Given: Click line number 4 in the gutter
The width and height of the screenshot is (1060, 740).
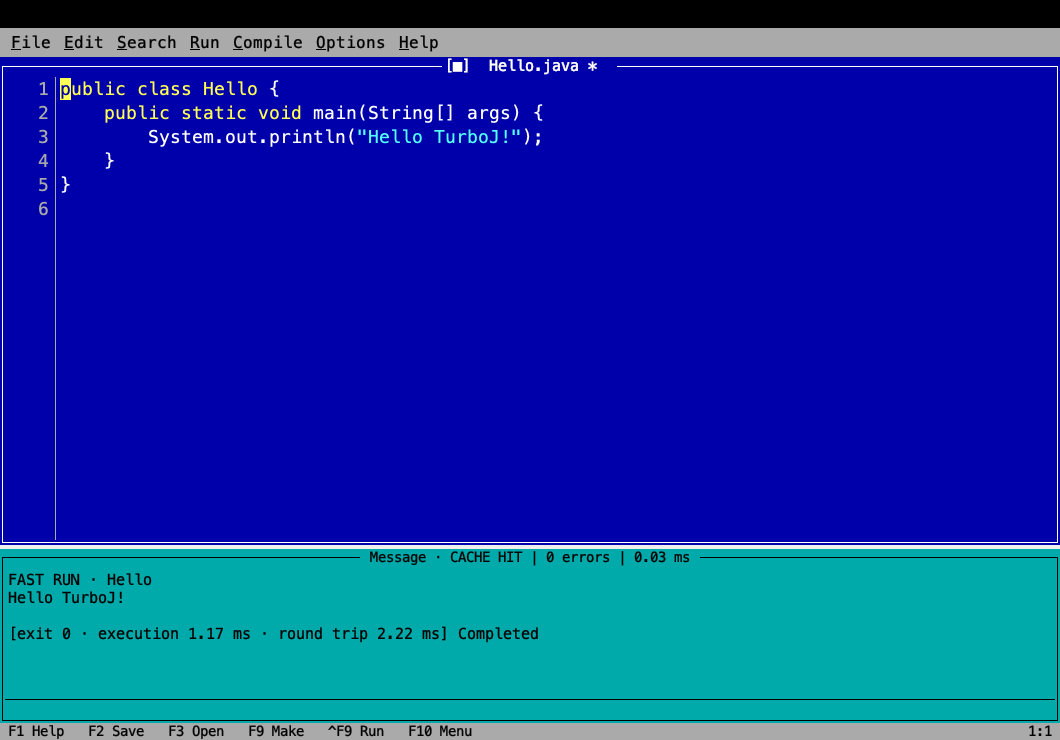Looking at the screenshot, I should [43, 161].
